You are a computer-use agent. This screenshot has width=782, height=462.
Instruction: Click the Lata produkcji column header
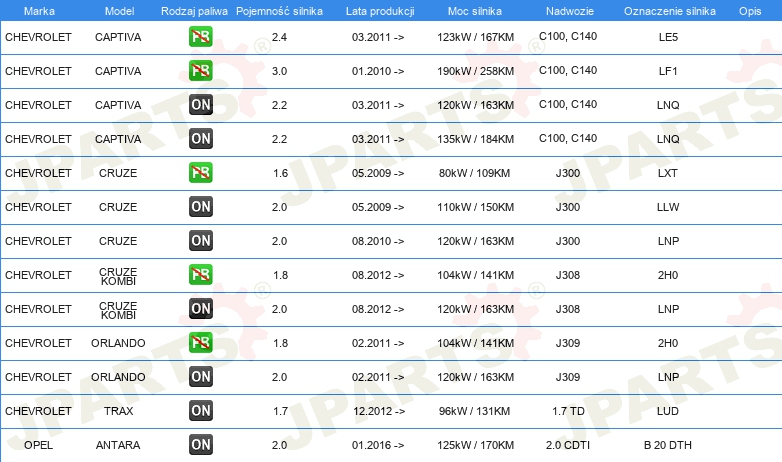pos(380,11)
